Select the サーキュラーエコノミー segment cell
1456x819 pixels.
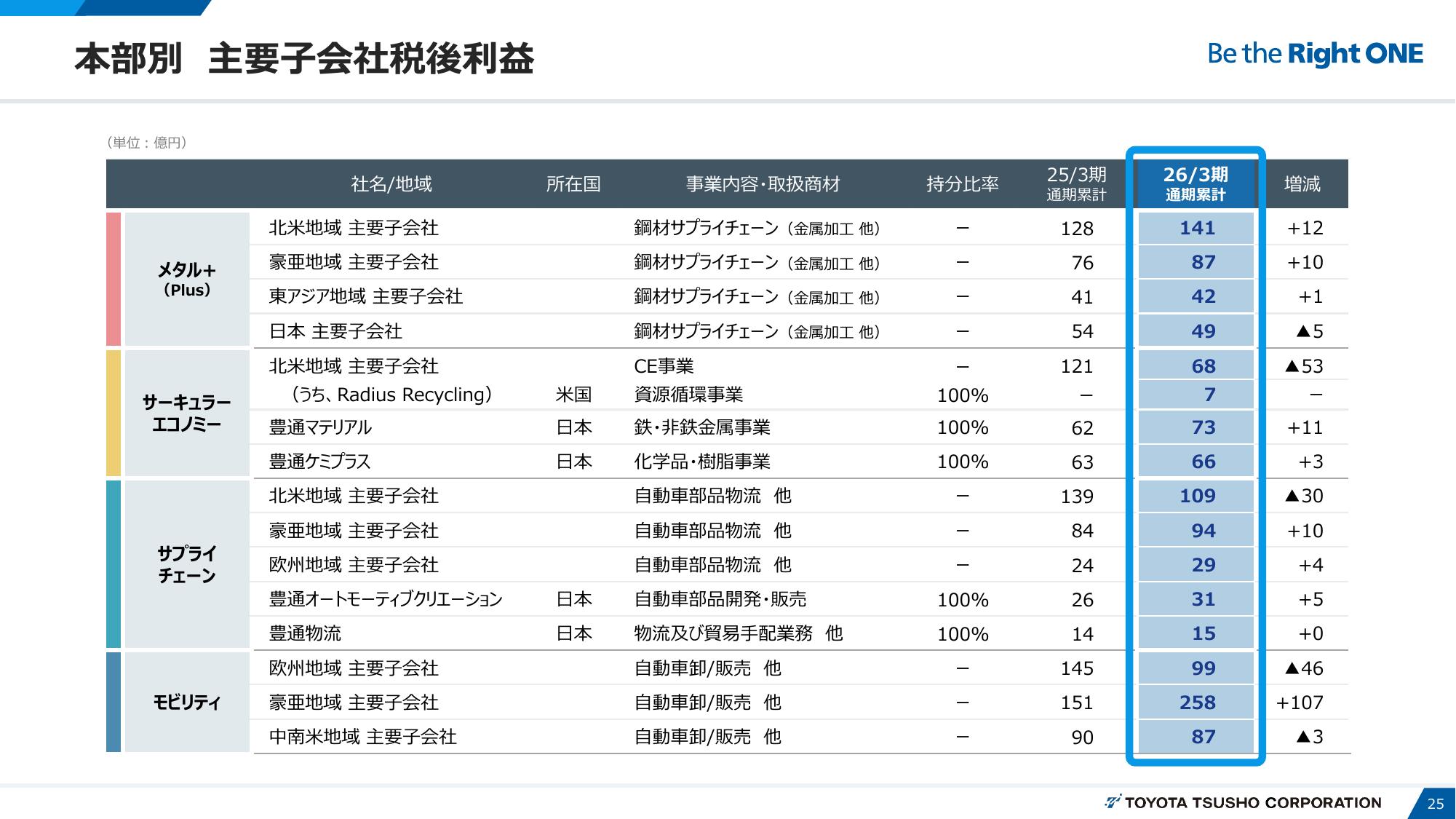[187, 414]
